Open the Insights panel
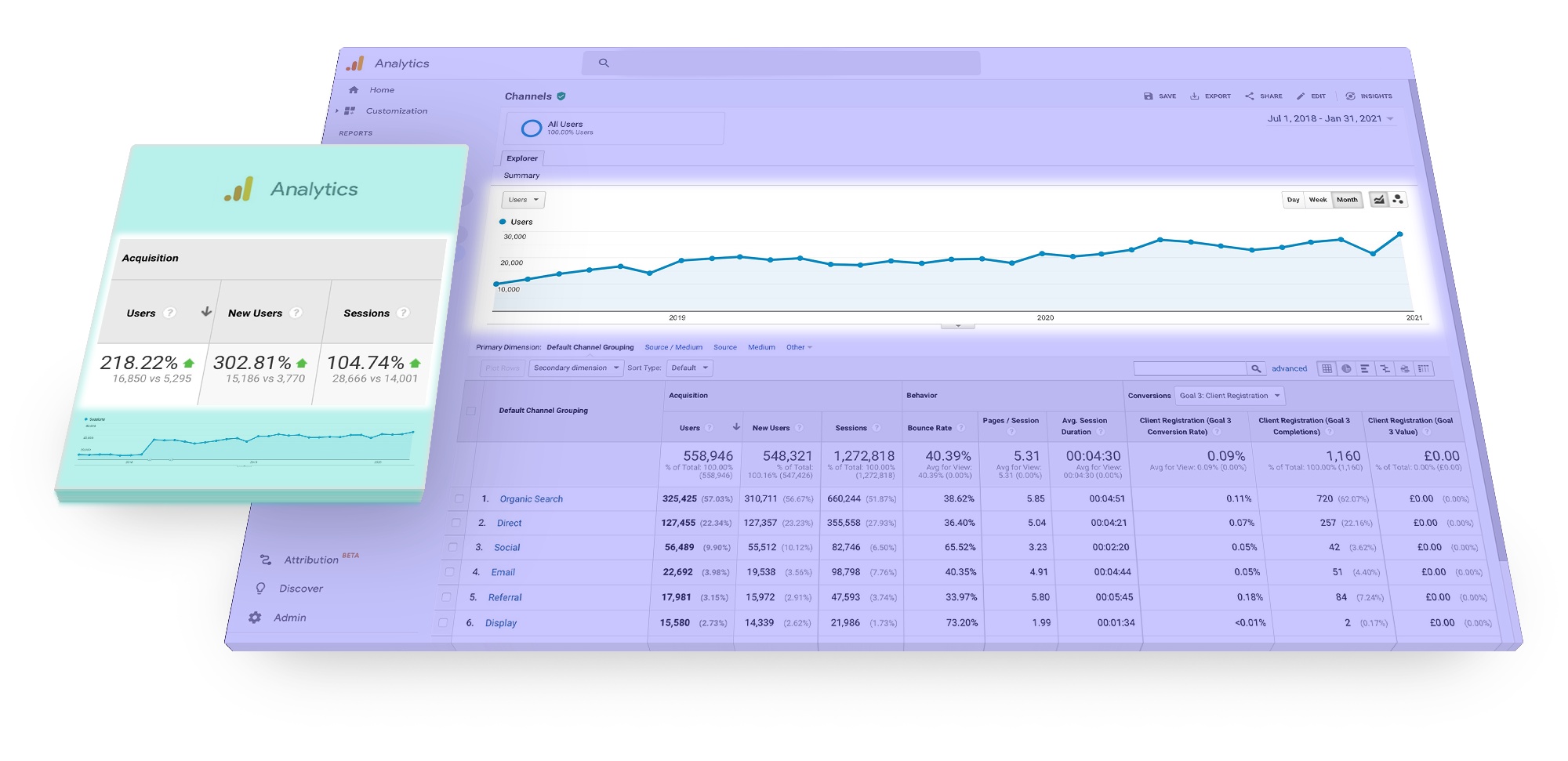This screenshot has width=1568, height=761. [x=1369, y=96]
